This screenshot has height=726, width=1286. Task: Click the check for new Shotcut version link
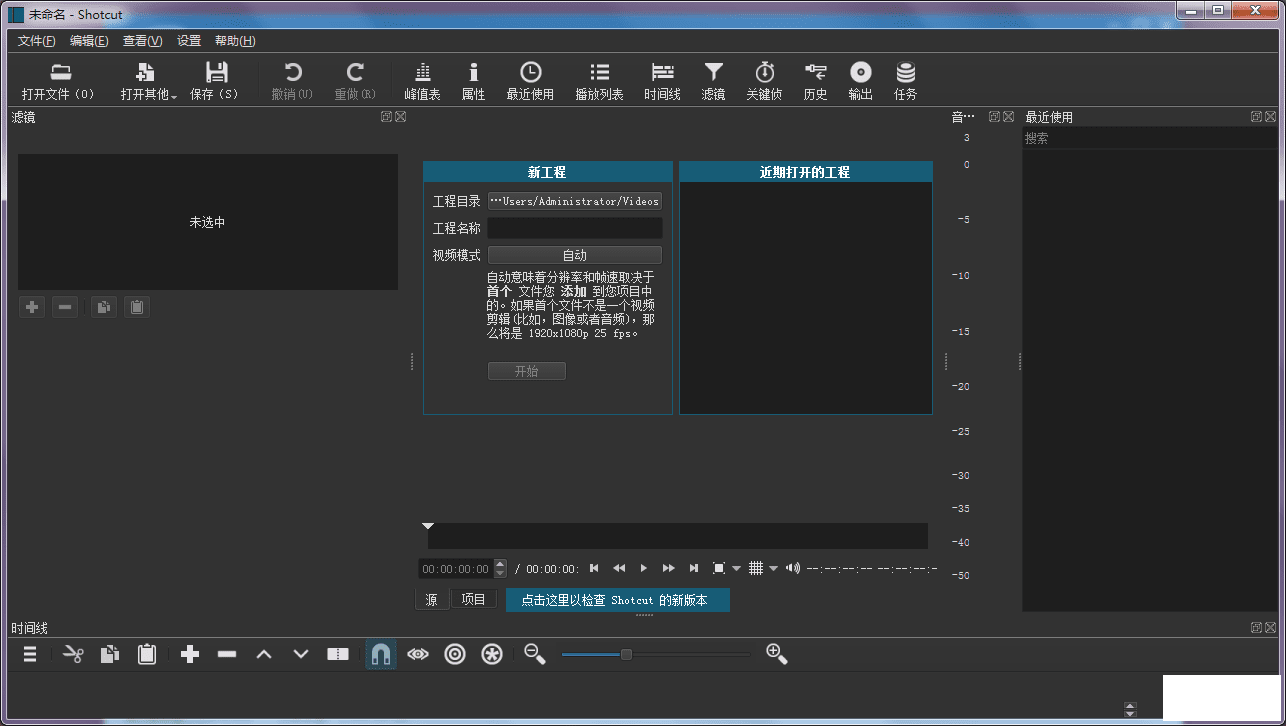pyautogui.click(x=617, y=600)
